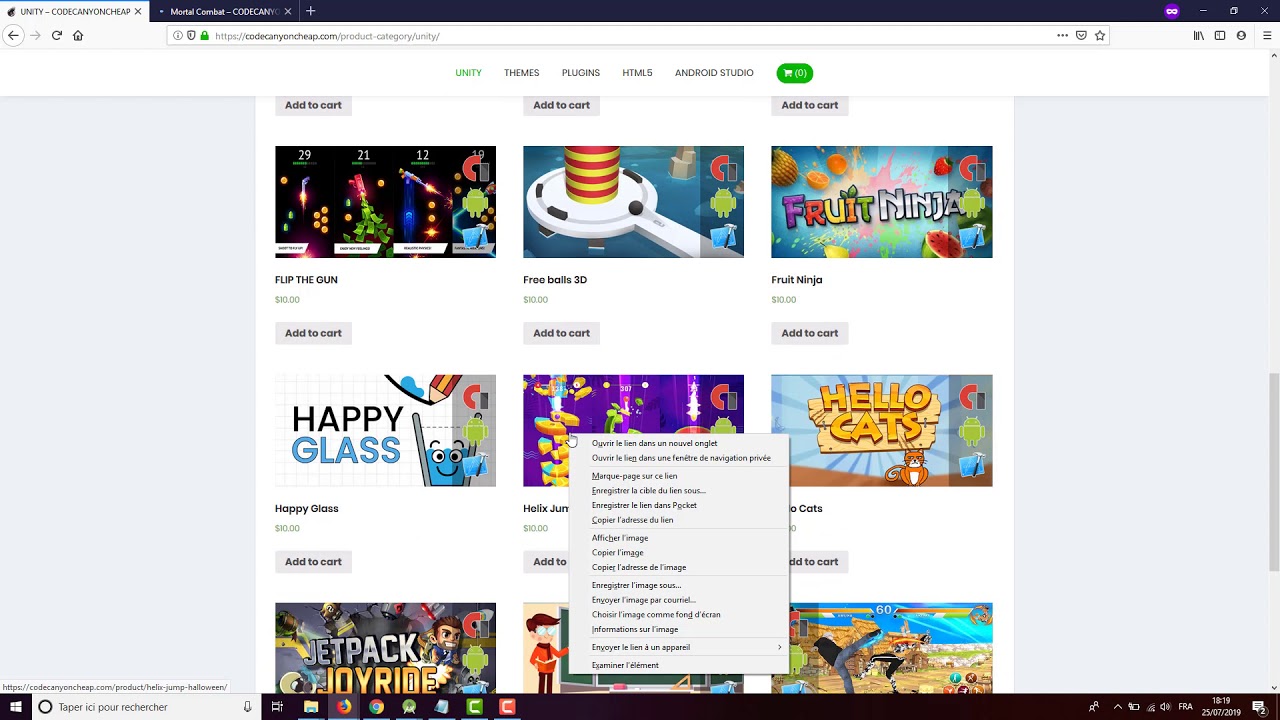Expand "Envoyer le lien à un appareil" submenu
Image resolution: width=1280 pixels, height=720 pixels.
pyautogui.click(x=678, y=647)
